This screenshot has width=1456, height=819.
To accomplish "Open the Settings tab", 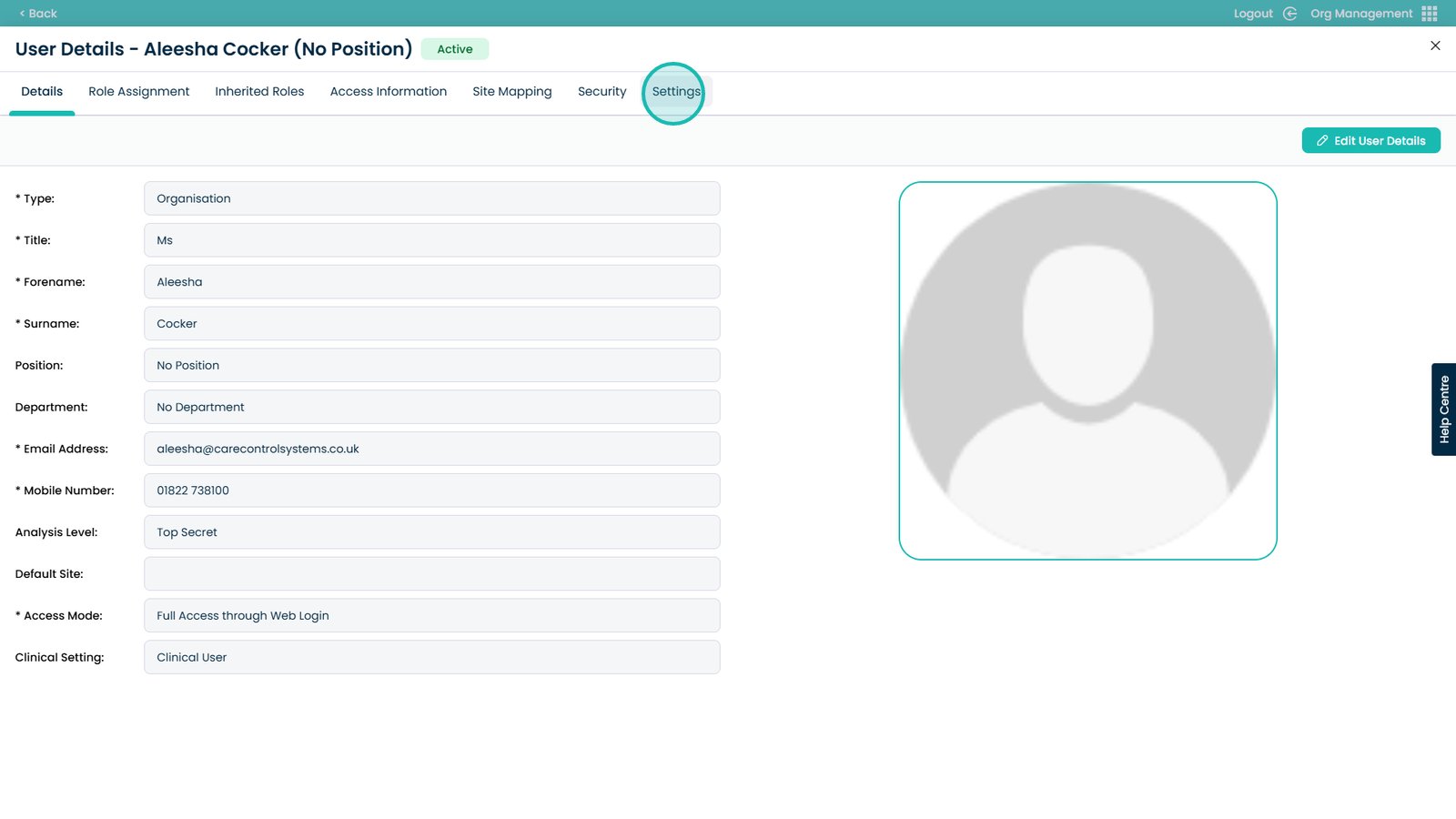I will click(675, 92).
